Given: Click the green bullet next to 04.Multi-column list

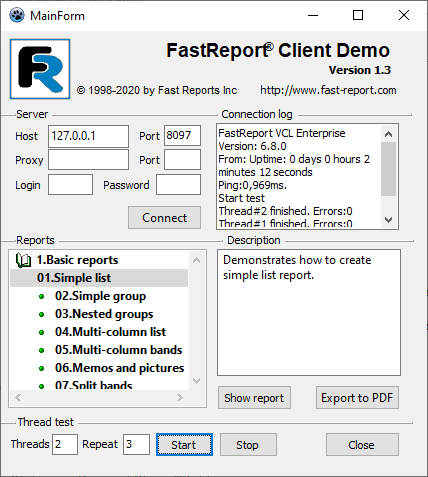Looking at the screenshot, I should click(x=41, y=332).
